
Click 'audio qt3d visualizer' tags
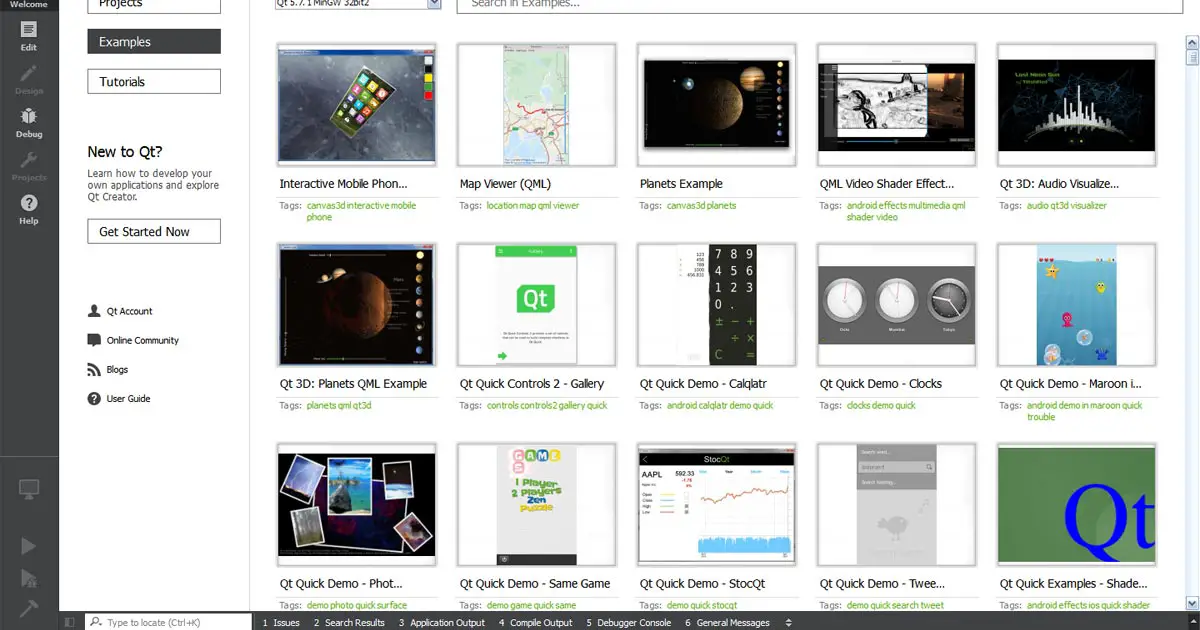click(1067, 205)
